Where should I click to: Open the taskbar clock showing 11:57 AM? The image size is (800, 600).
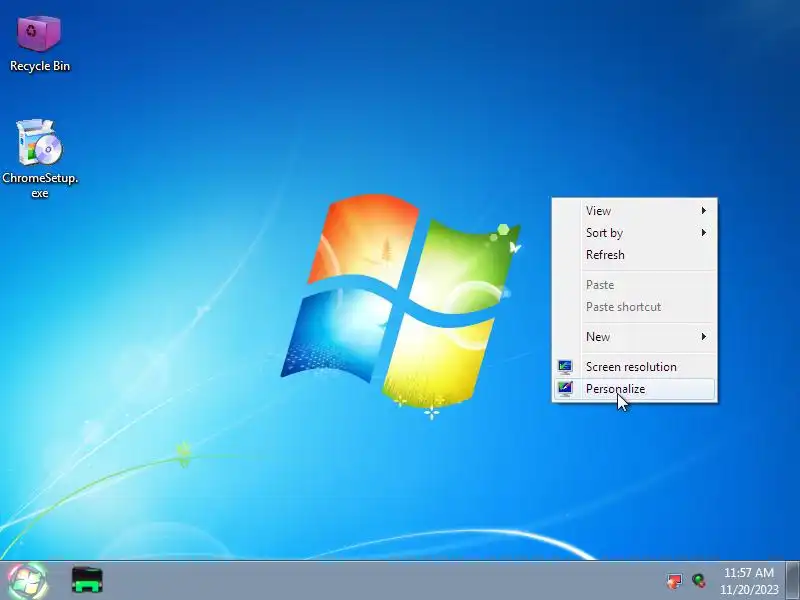coord(749,572)
